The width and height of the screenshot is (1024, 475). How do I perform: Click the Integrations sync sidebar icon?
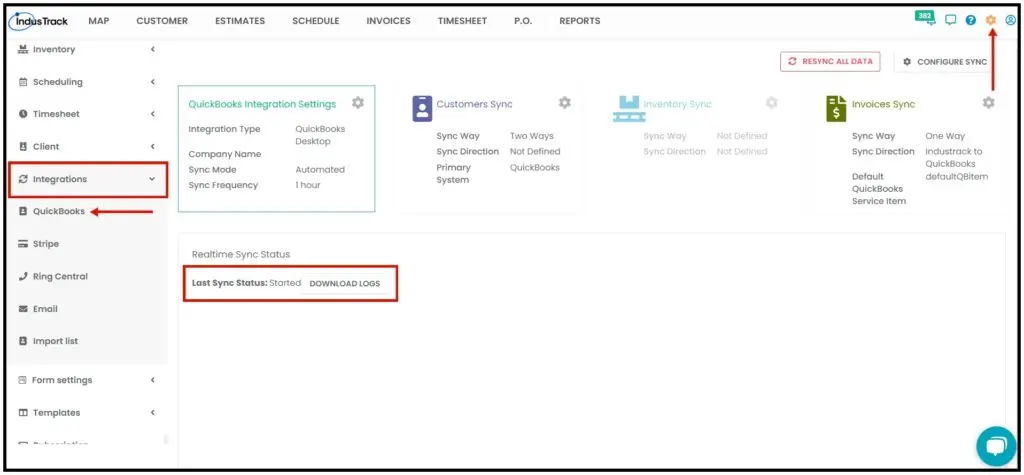click(23, 179)
